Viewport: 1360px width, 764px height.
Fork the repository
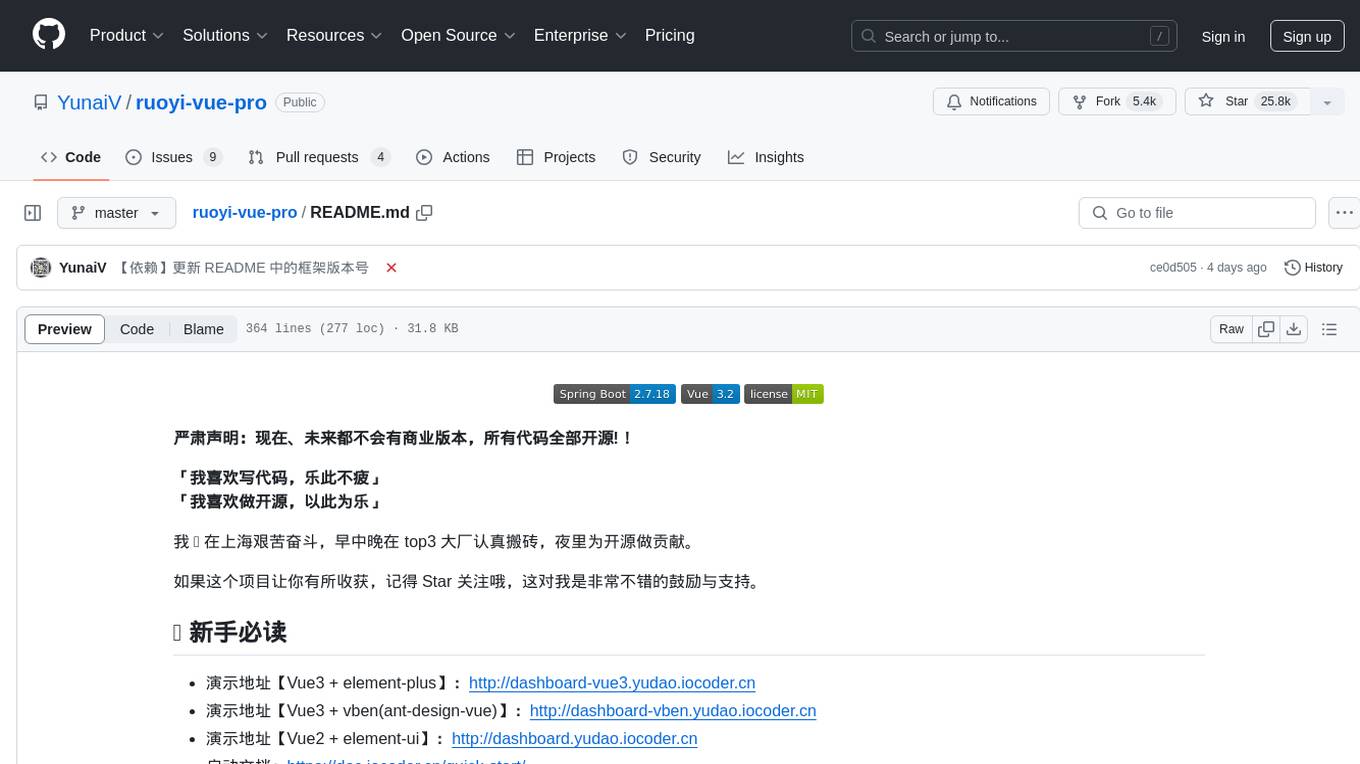point(1115,101)
